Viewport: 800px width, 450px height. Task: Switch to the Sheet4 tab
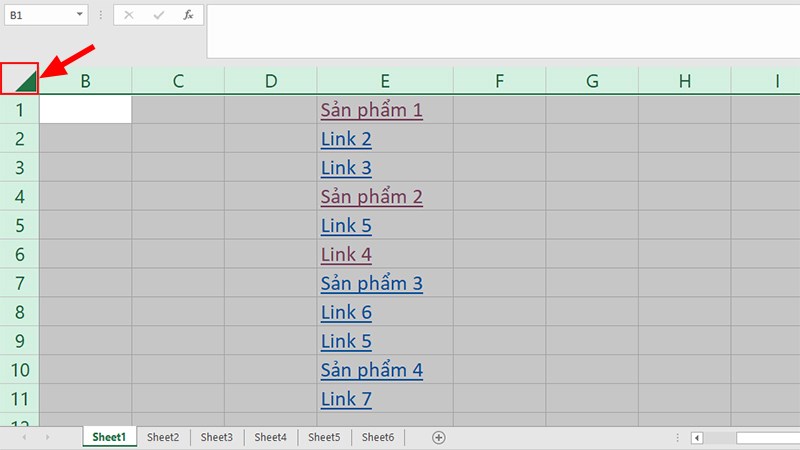(x=270, y=437)
